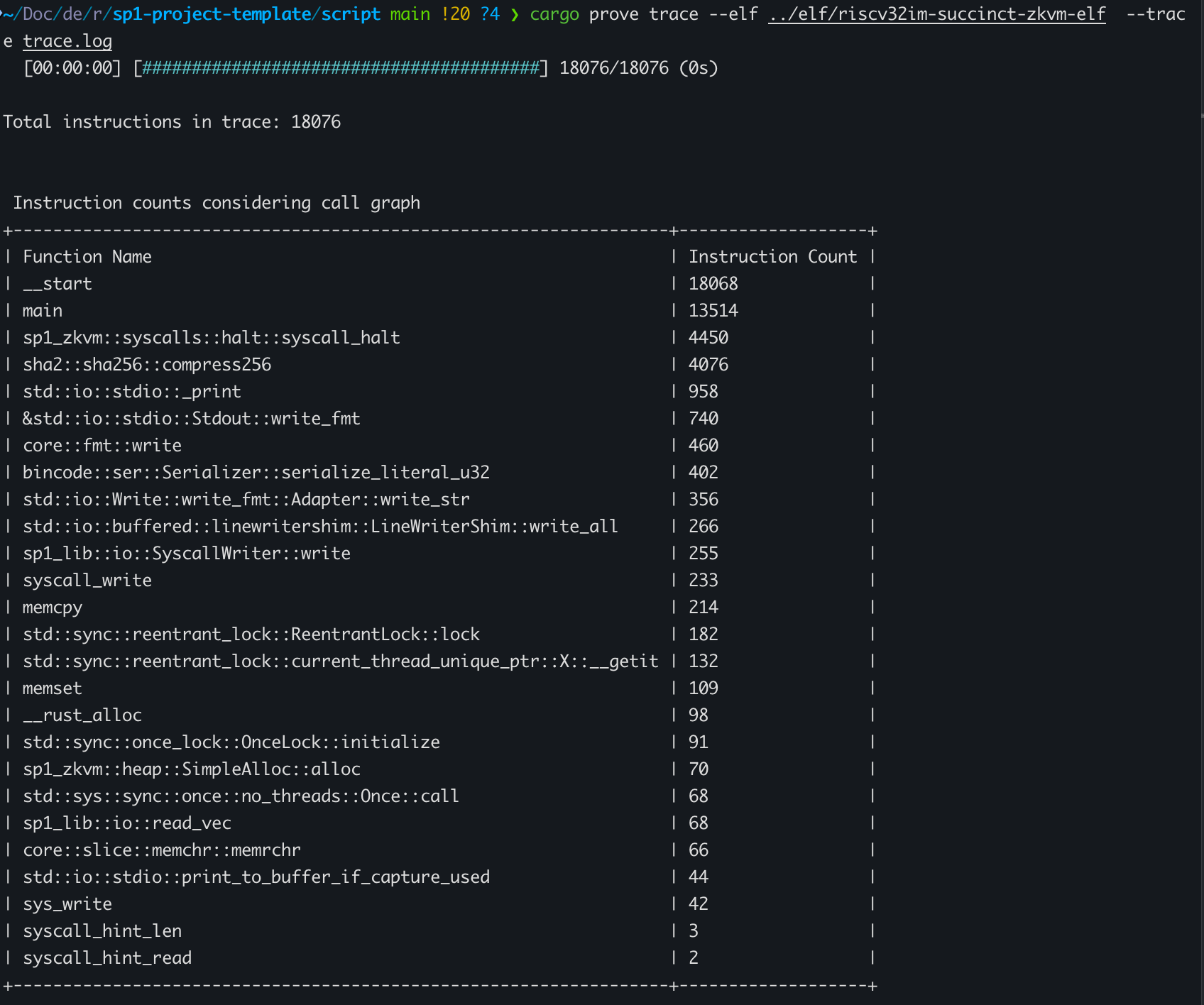Click the progress bar of hash marks
The height and width of the screenshot is (1005, 1204).
341,68
